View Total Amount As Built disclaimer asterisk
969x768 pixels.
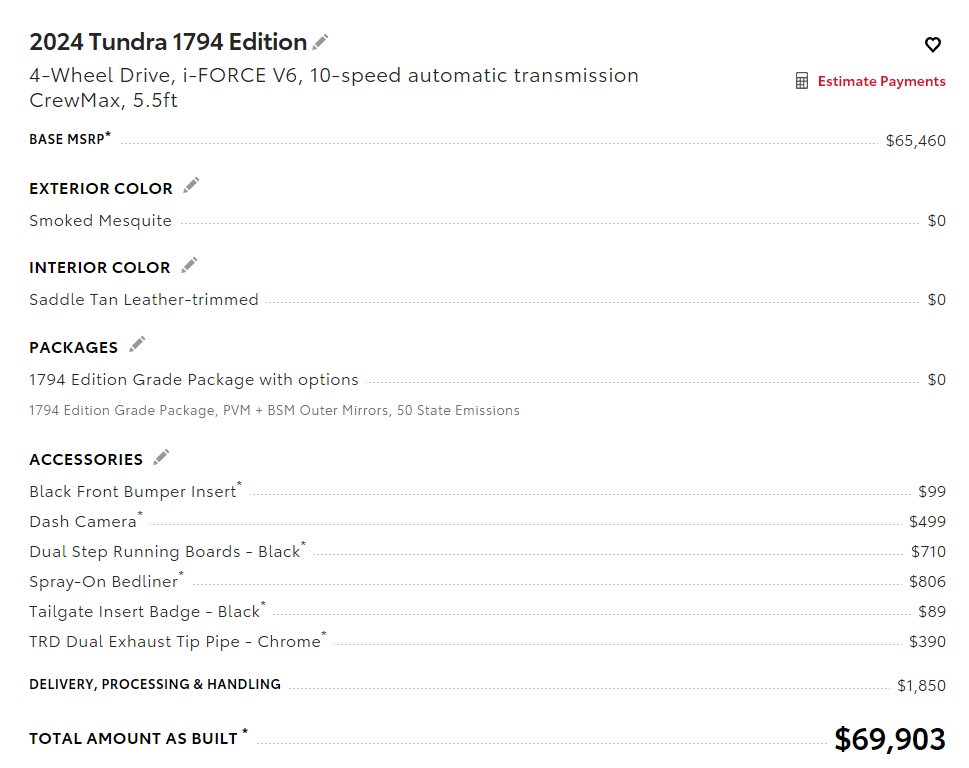[245, 732]
